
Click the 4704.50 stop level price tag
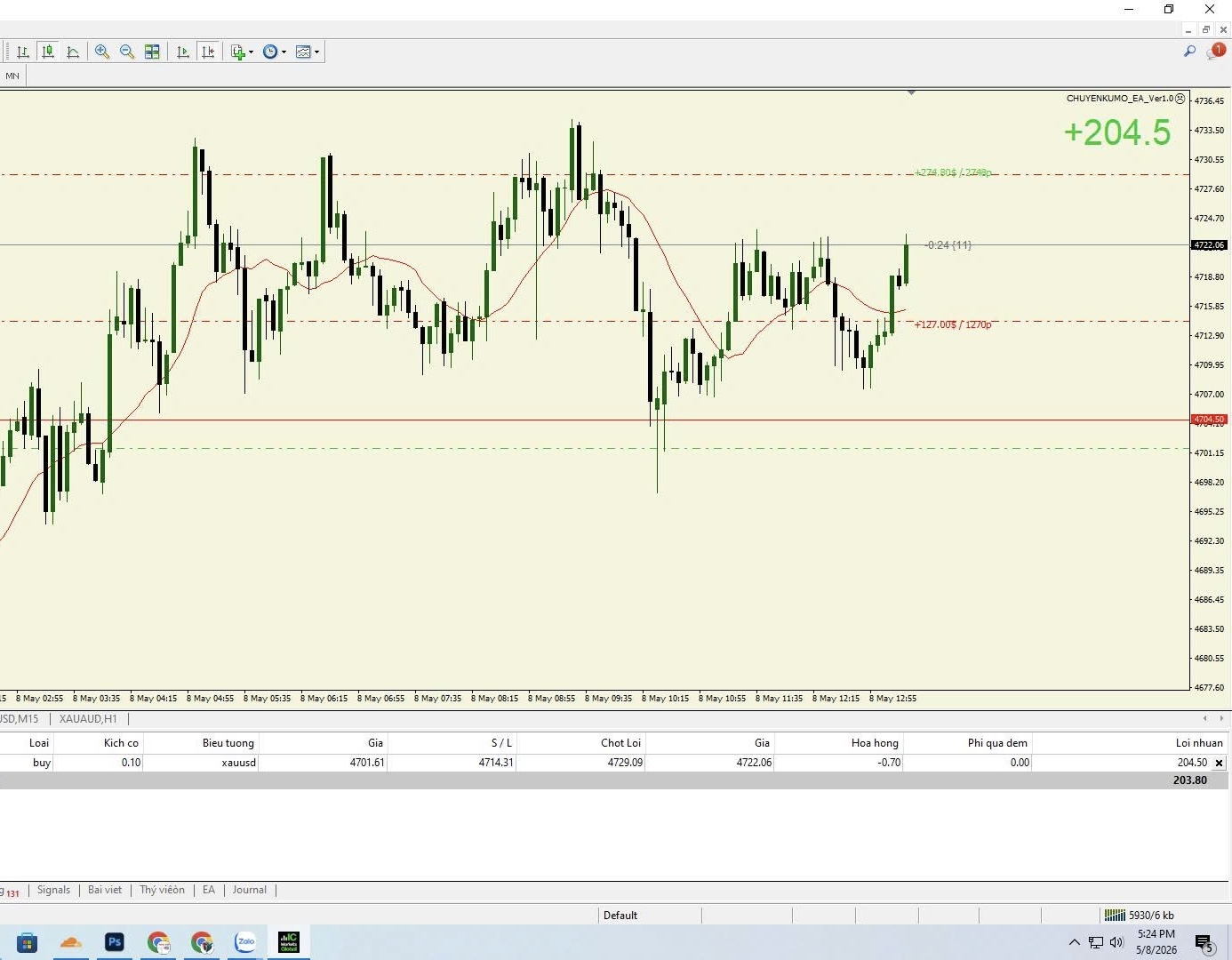tap(1209, 420)
